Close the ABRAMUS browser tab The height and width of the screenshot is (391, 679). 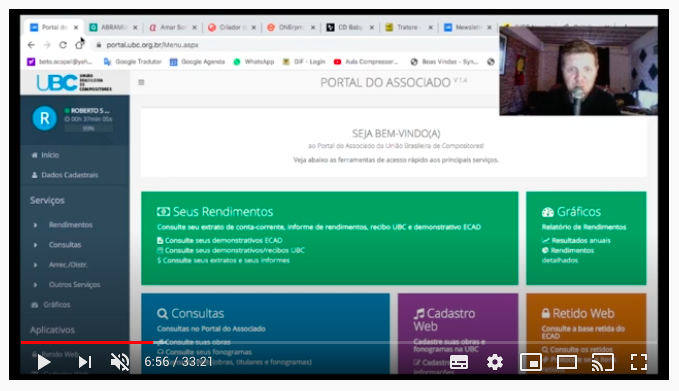pyautogui.click(x=135, y=27)
